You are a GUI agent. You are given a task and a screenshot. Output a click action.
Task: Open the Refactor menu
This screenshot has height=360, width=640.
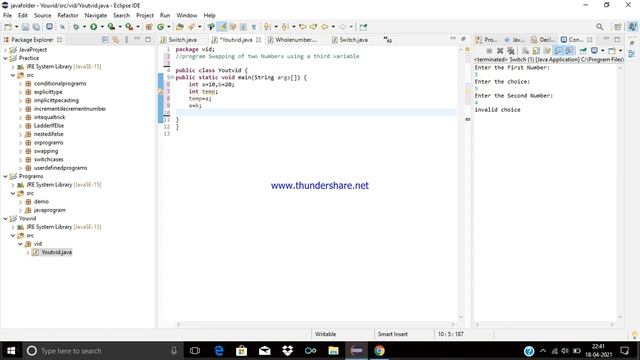(68, 16)
